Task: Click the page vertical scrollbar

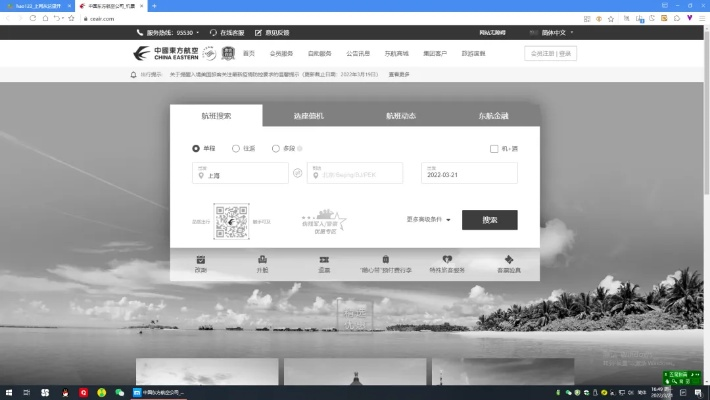Action: point(706,111)
